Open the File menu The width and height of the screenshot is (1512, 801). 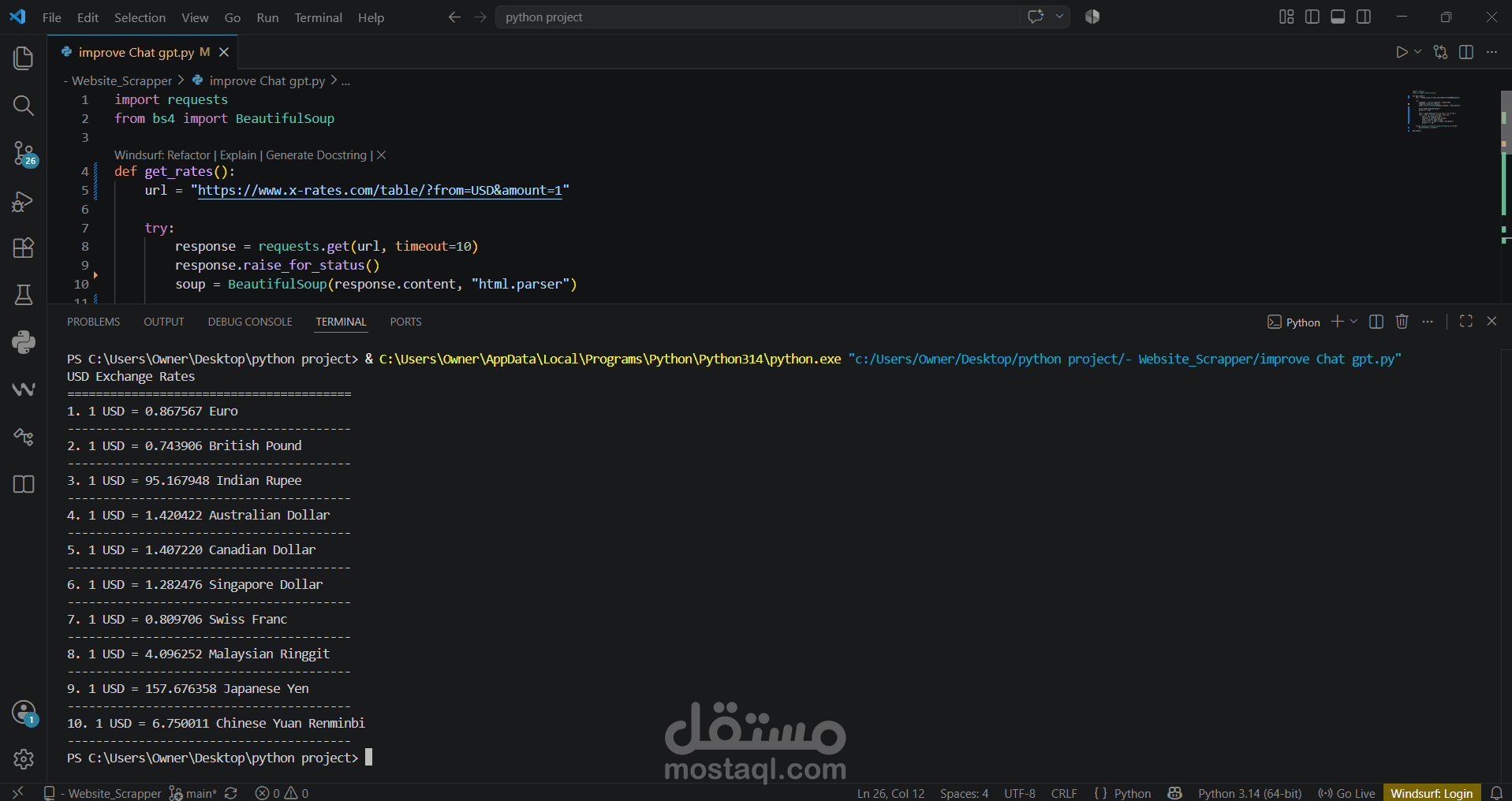click(52, 17)
